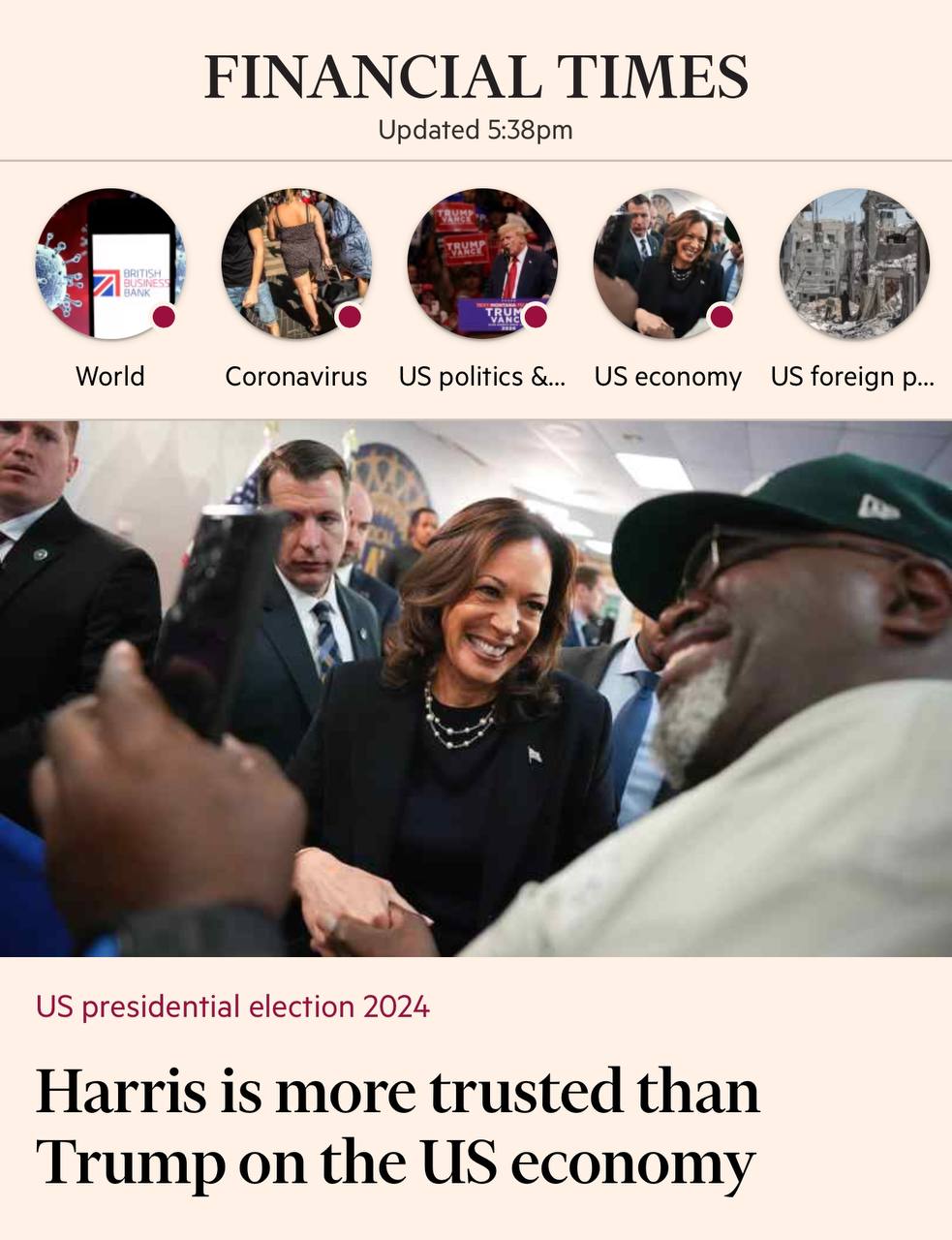Image resolution: width=952 pixels, height=1240 pixels.
Task: Click the Updated 5:38pm timestamp
Action: tap(476, 130)
